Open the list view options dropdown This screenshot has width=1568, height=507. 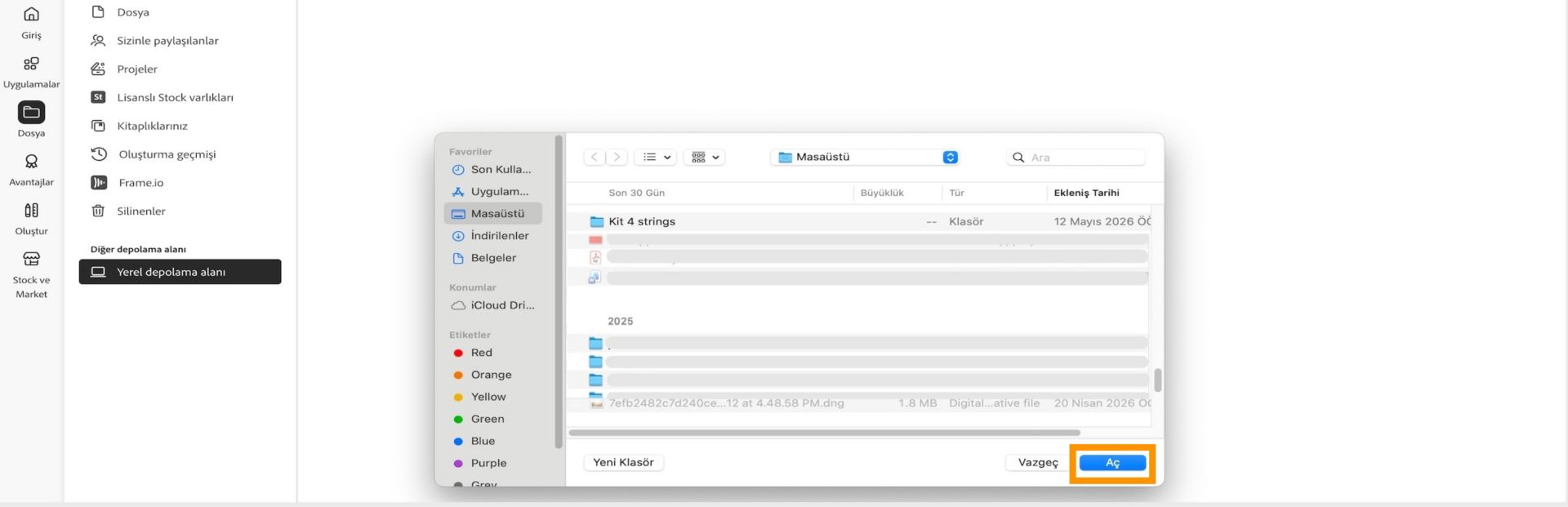point(656,157)
